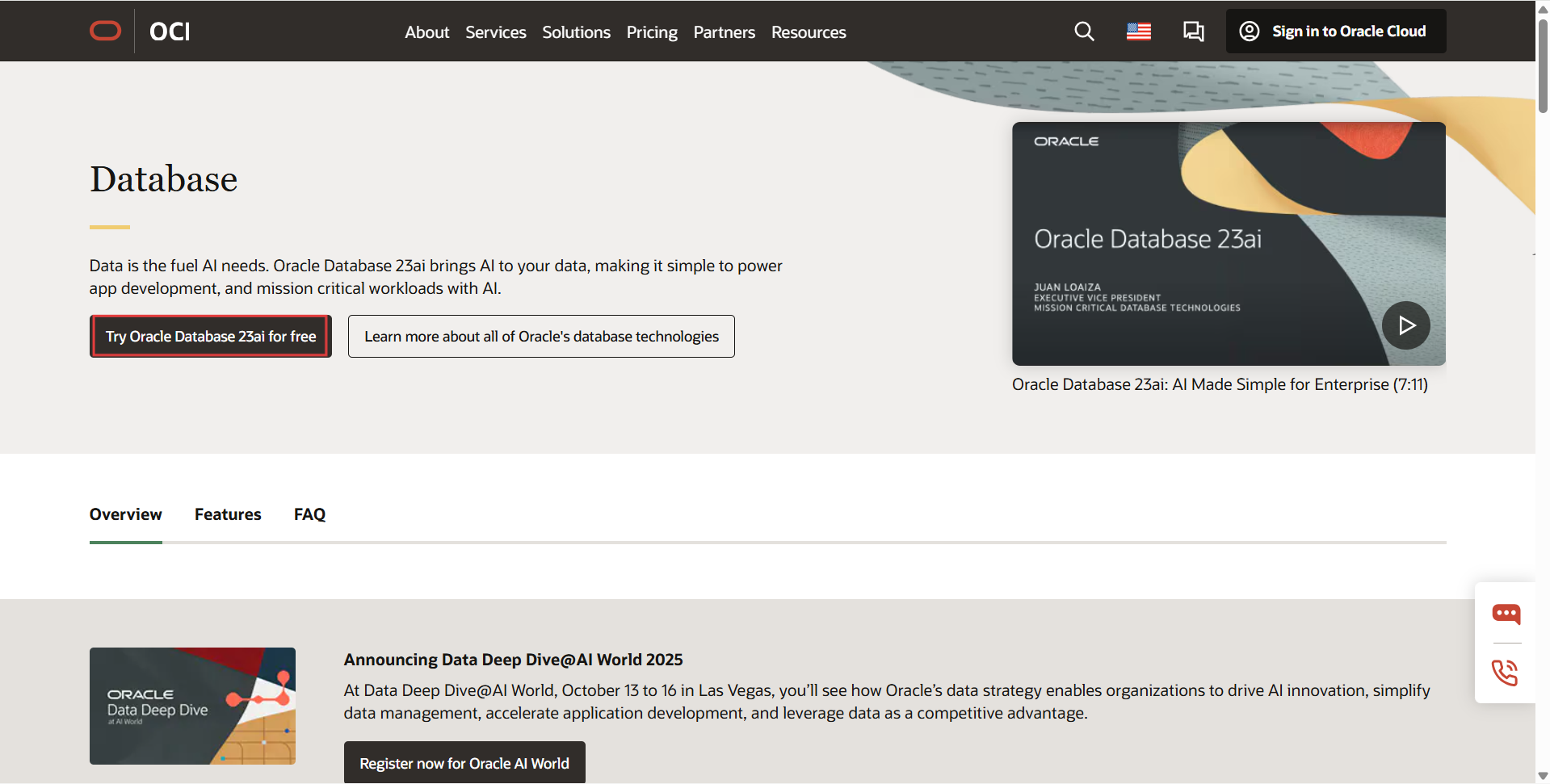Open the Resources menu
The width and height of the screenshot is (1550, 784).
point(809,32)
